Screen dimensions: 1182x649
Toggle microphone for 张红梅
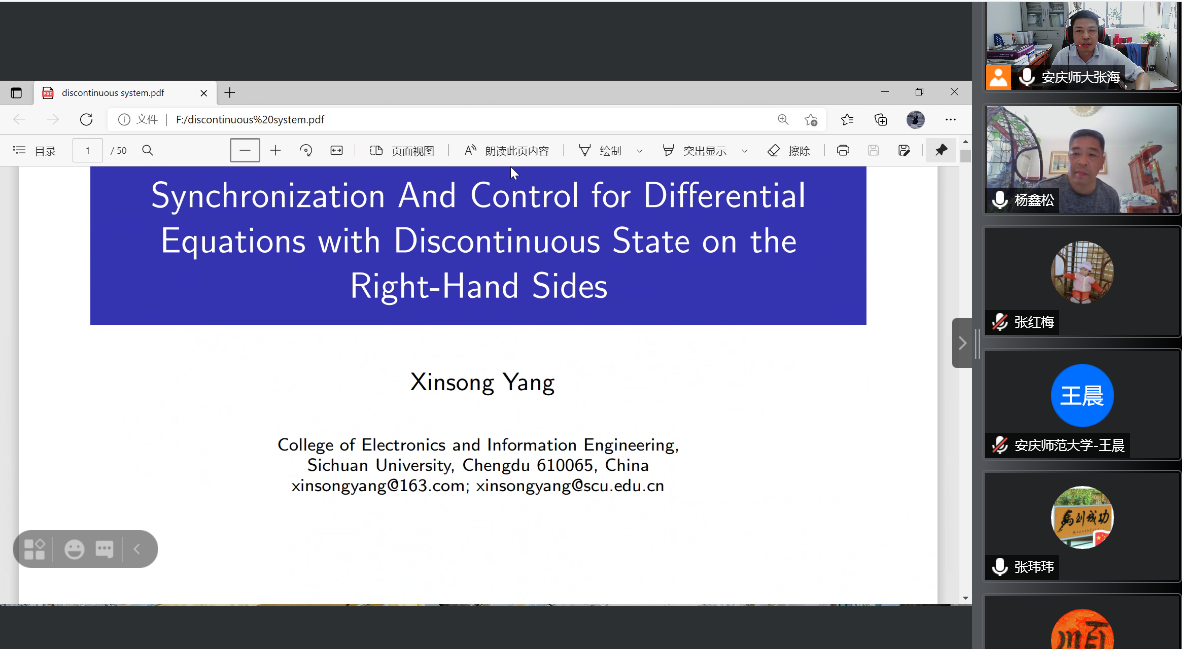point(999,322)
